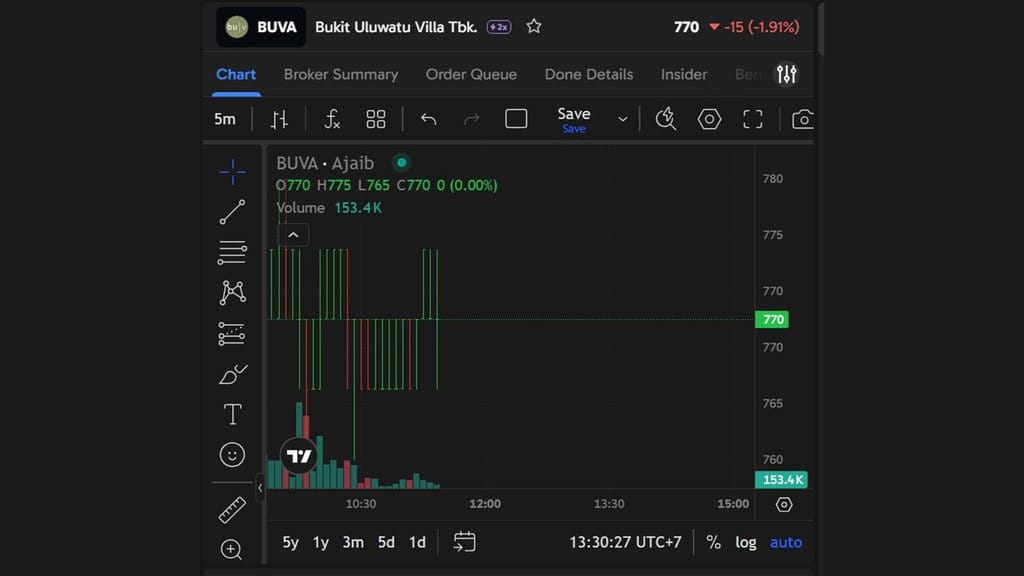This screenshot has width=1024, height=576.
Task: Select the zoom in tool
Action: pos(231,549)
